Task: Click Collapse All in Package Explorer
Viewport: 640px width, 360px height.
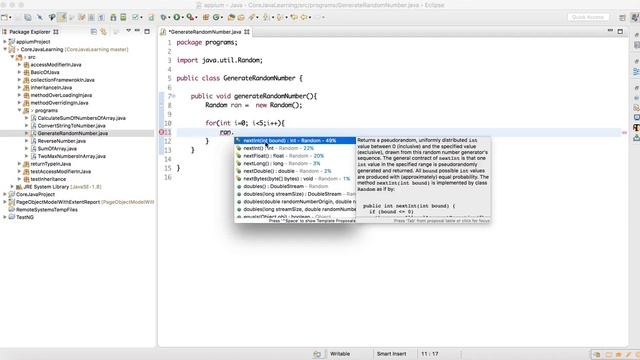Action: [93, 31]
